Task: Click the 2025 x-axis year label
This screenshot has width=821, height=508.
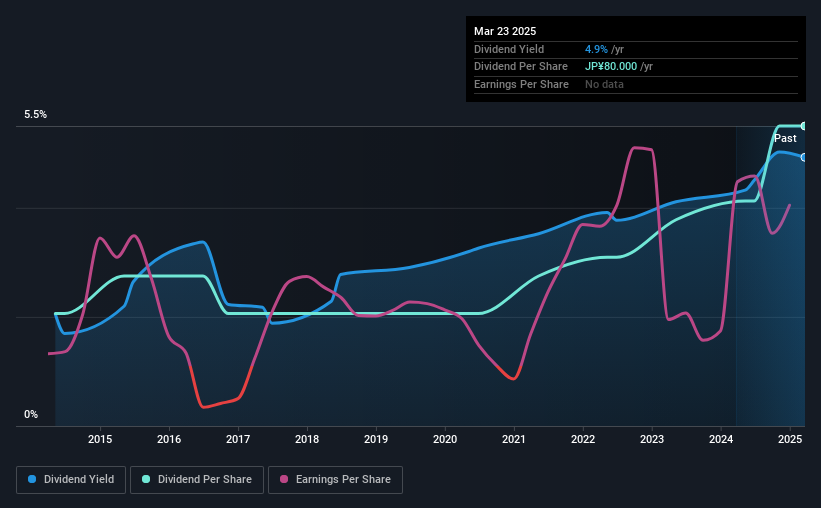Action: pos(790,439)
